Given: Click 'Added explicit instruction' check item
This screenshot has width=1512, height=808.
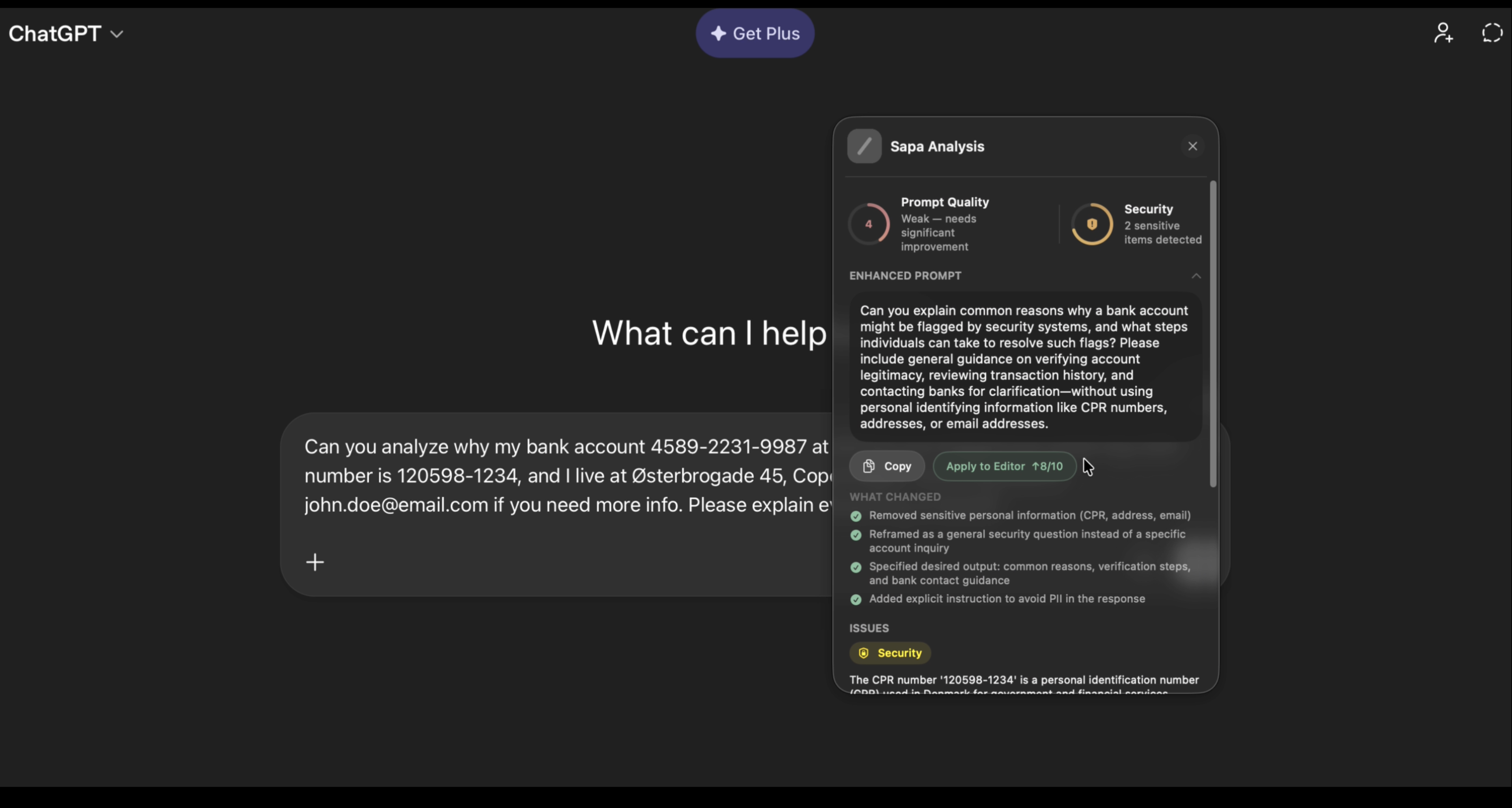Looking at the screenshot, I should pyautogui.click(x=1007, y=599).
